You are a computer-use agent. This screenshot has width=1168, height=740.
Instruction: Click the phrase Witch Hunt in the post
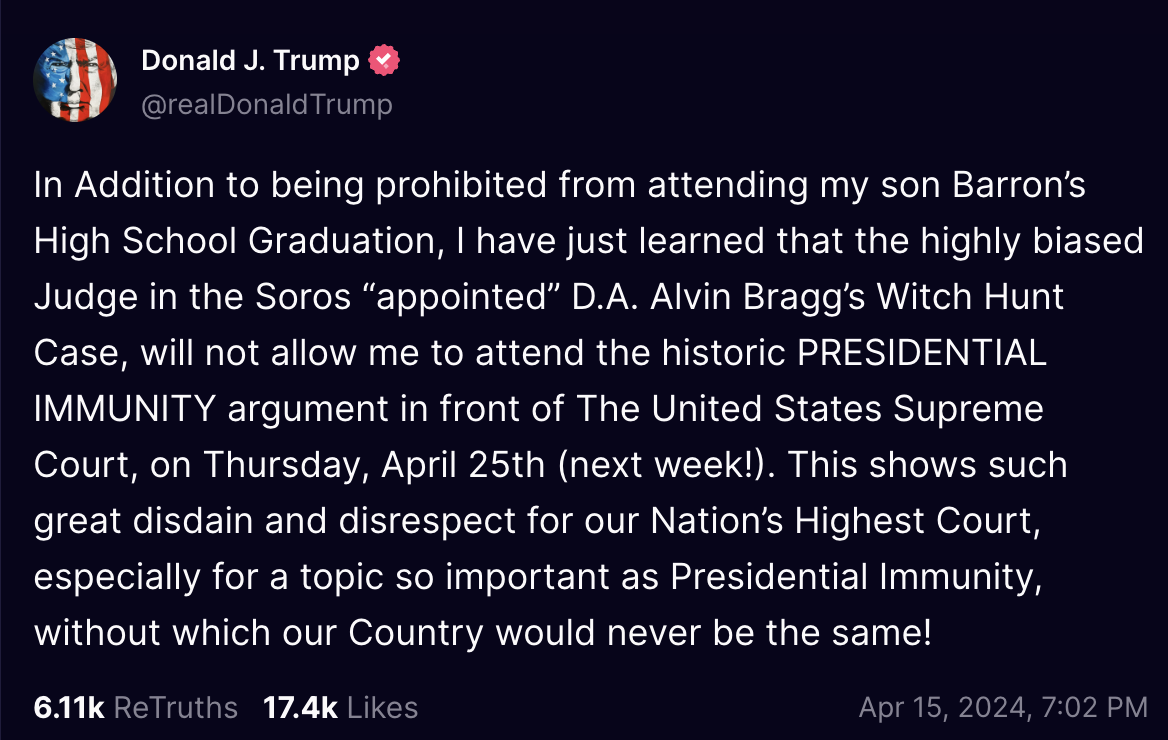point(971,297)
